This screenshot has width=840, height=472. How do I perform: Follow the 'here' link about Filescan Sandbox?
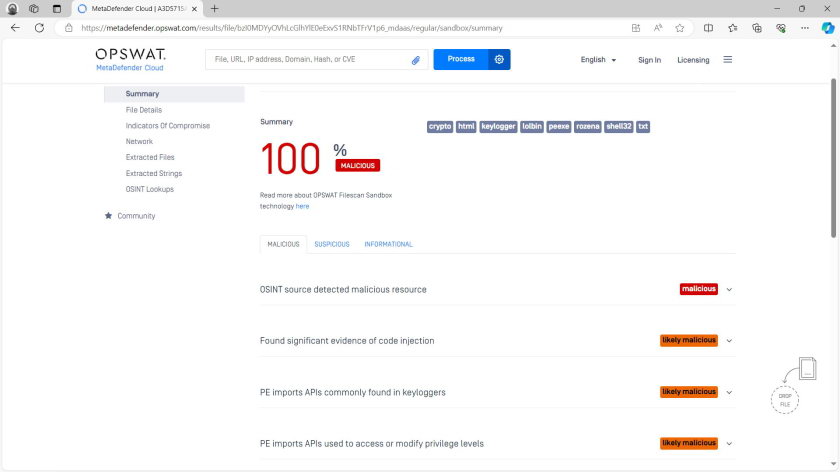pos(302,206)
